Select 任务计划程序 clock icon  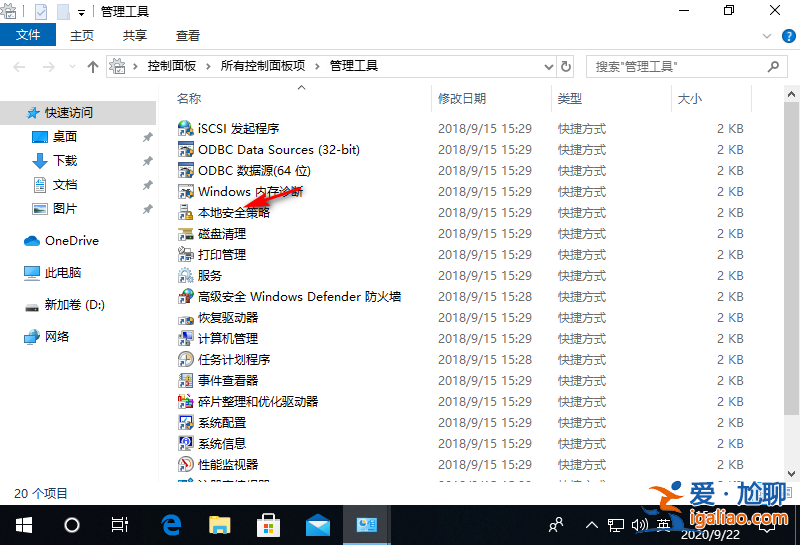[185, 359]
